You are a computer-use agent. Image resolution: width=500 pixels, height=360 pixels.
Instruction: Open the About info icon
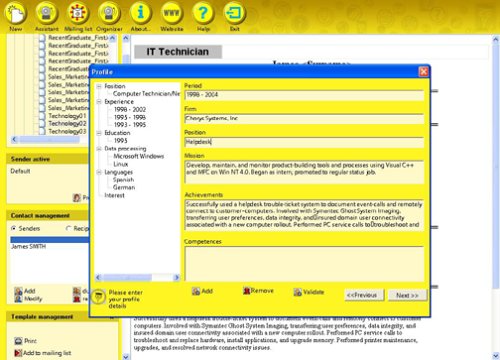140,13
